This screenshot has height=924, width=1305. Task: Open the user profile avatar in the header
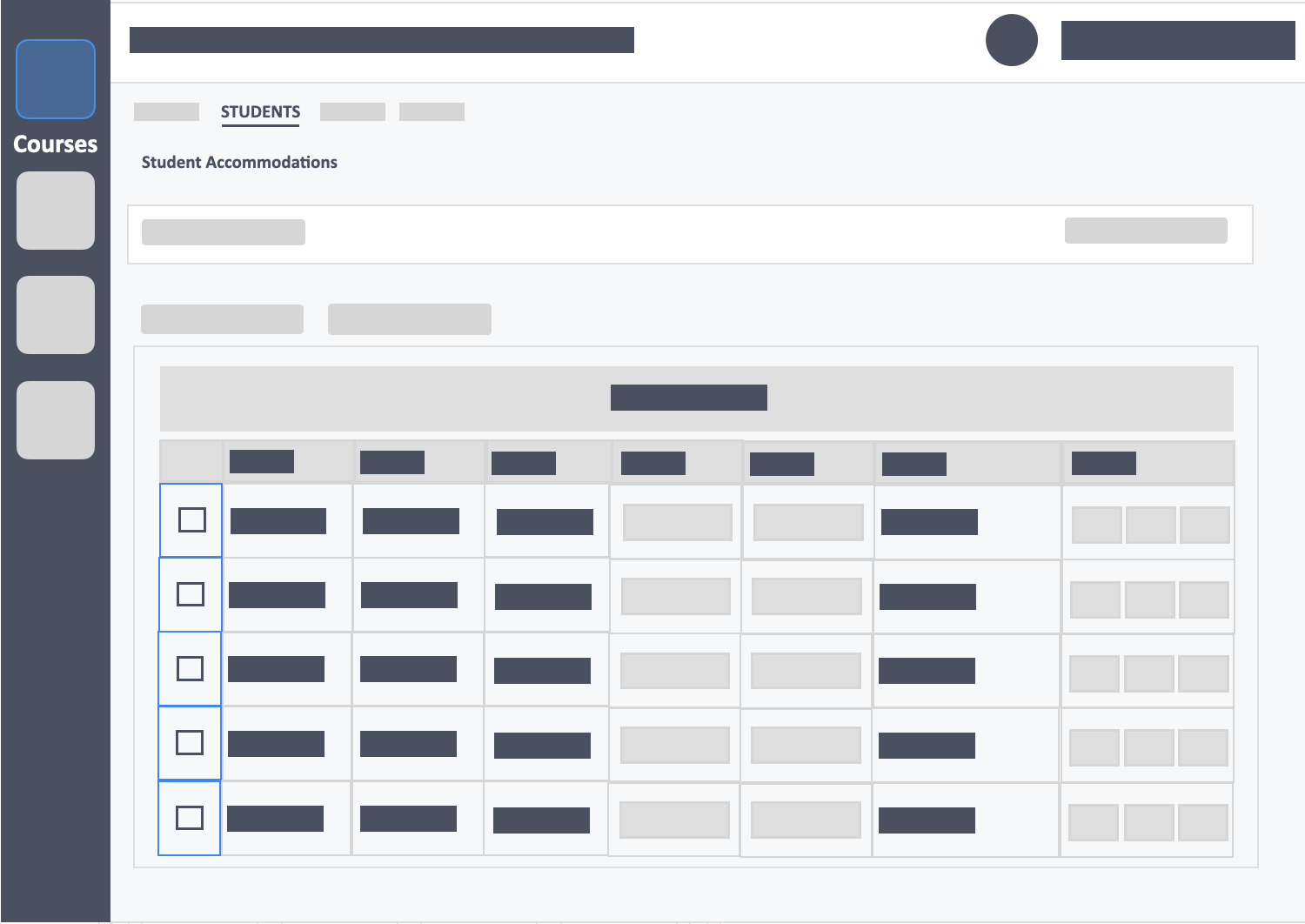coord(1011,40)
